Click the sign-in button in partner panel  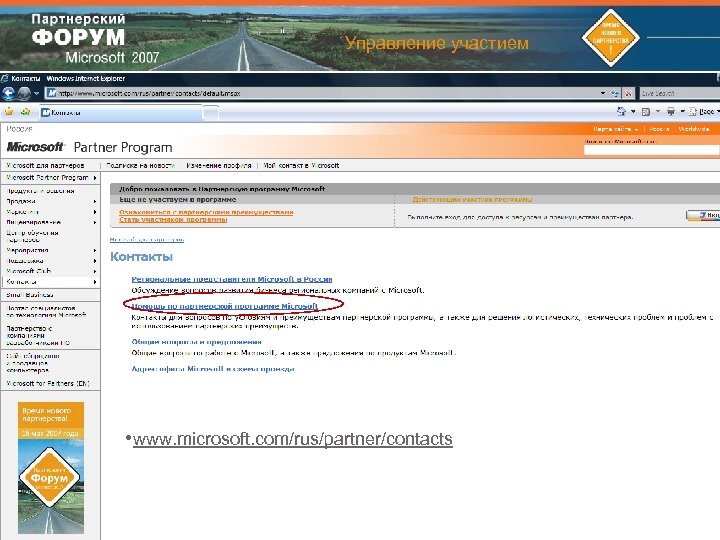(x=703, y=215)
